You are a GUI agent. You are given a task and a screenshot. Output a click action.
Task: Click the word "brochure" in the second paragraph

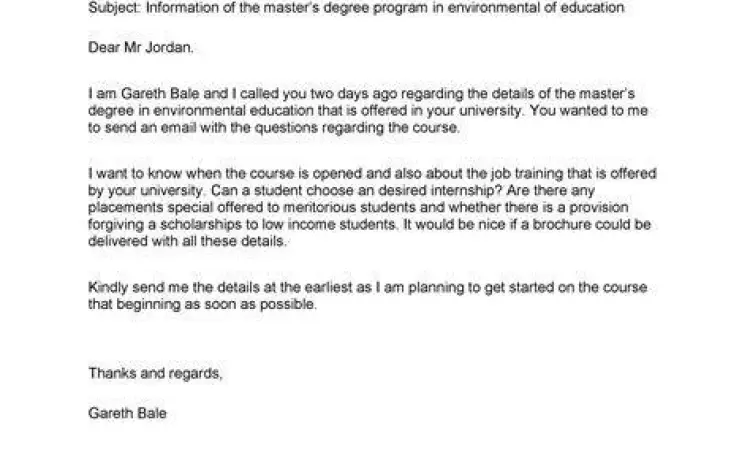point(554,224)
